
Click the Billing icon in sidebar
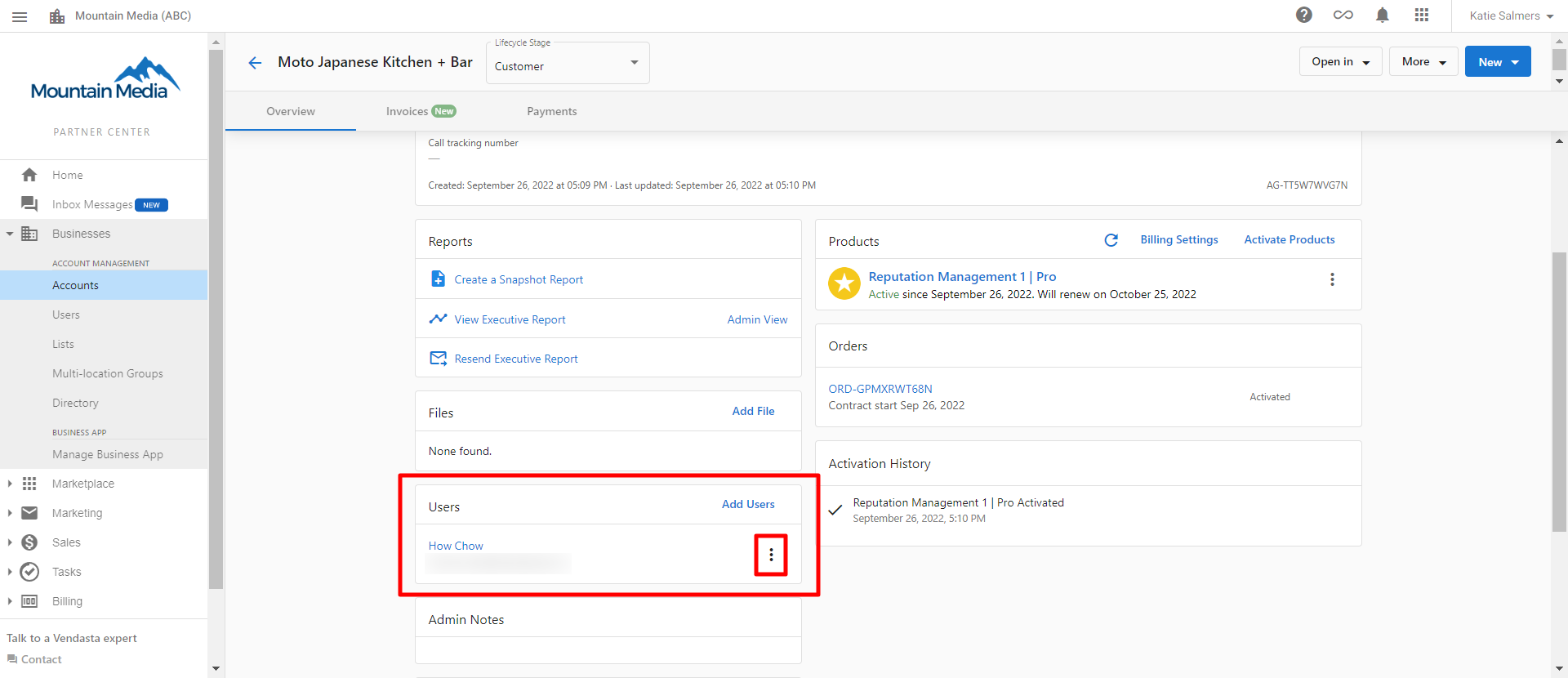29,601
